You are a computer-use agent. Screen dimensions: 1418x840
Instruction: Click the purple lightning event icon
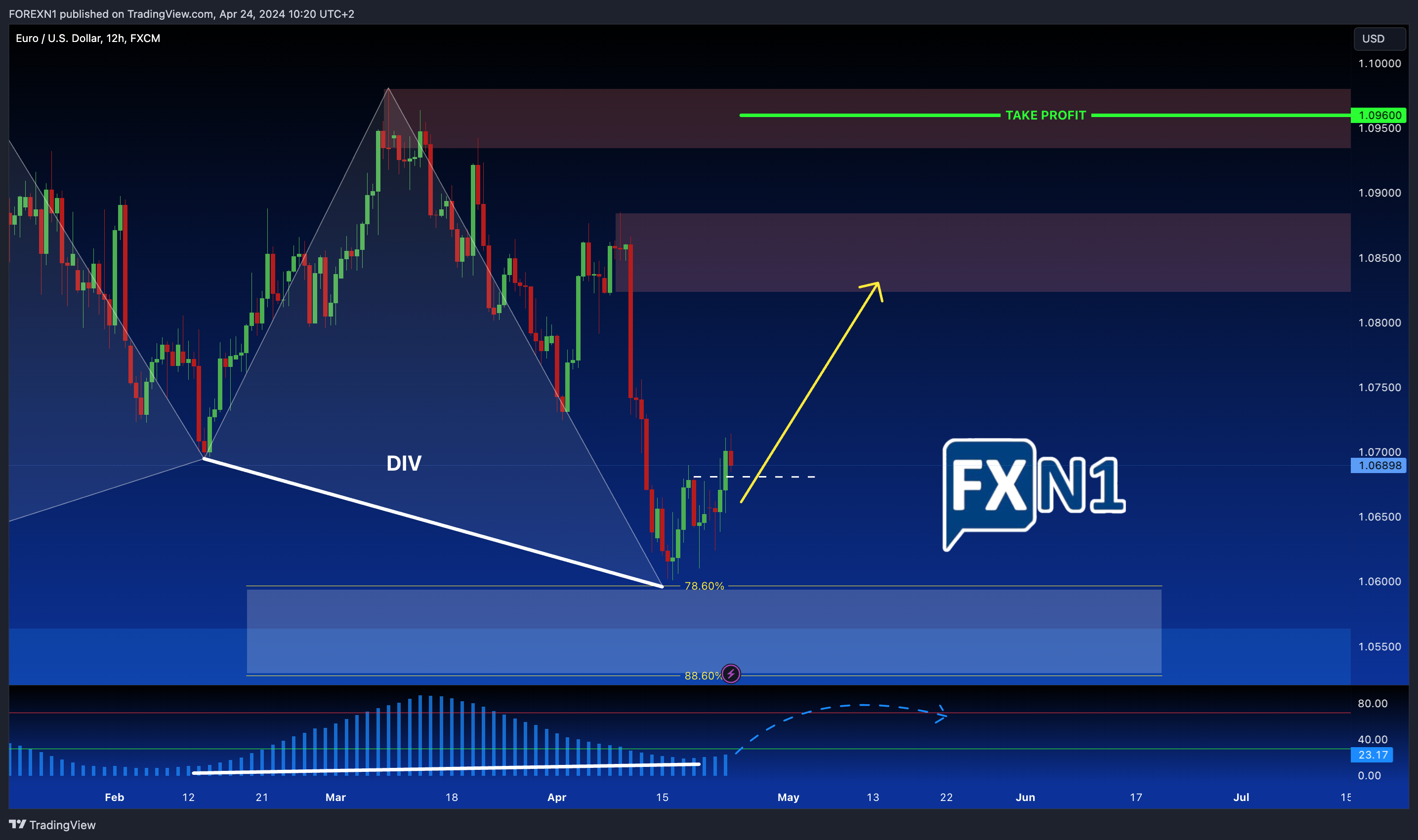731,674
